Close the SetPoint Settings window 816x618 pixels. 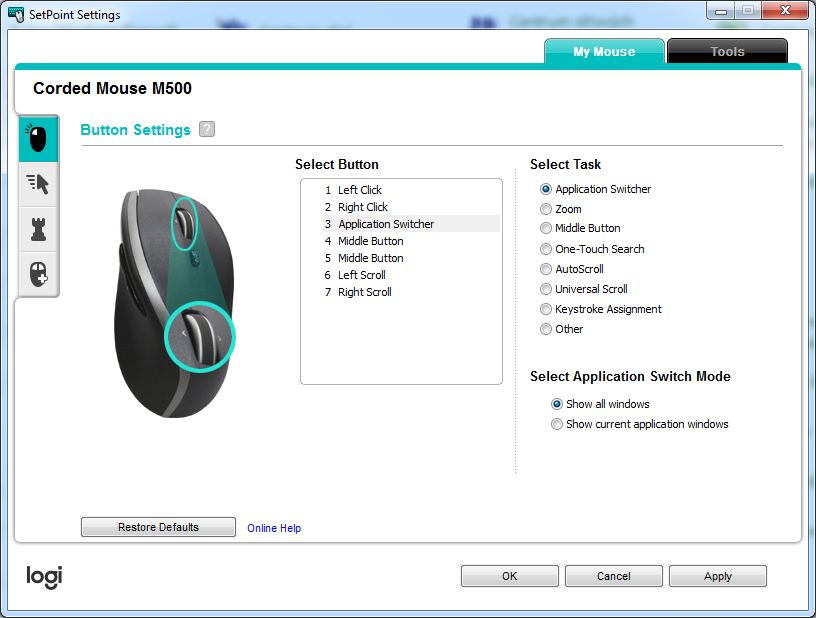pyautogui.click(x=786, y=10)
